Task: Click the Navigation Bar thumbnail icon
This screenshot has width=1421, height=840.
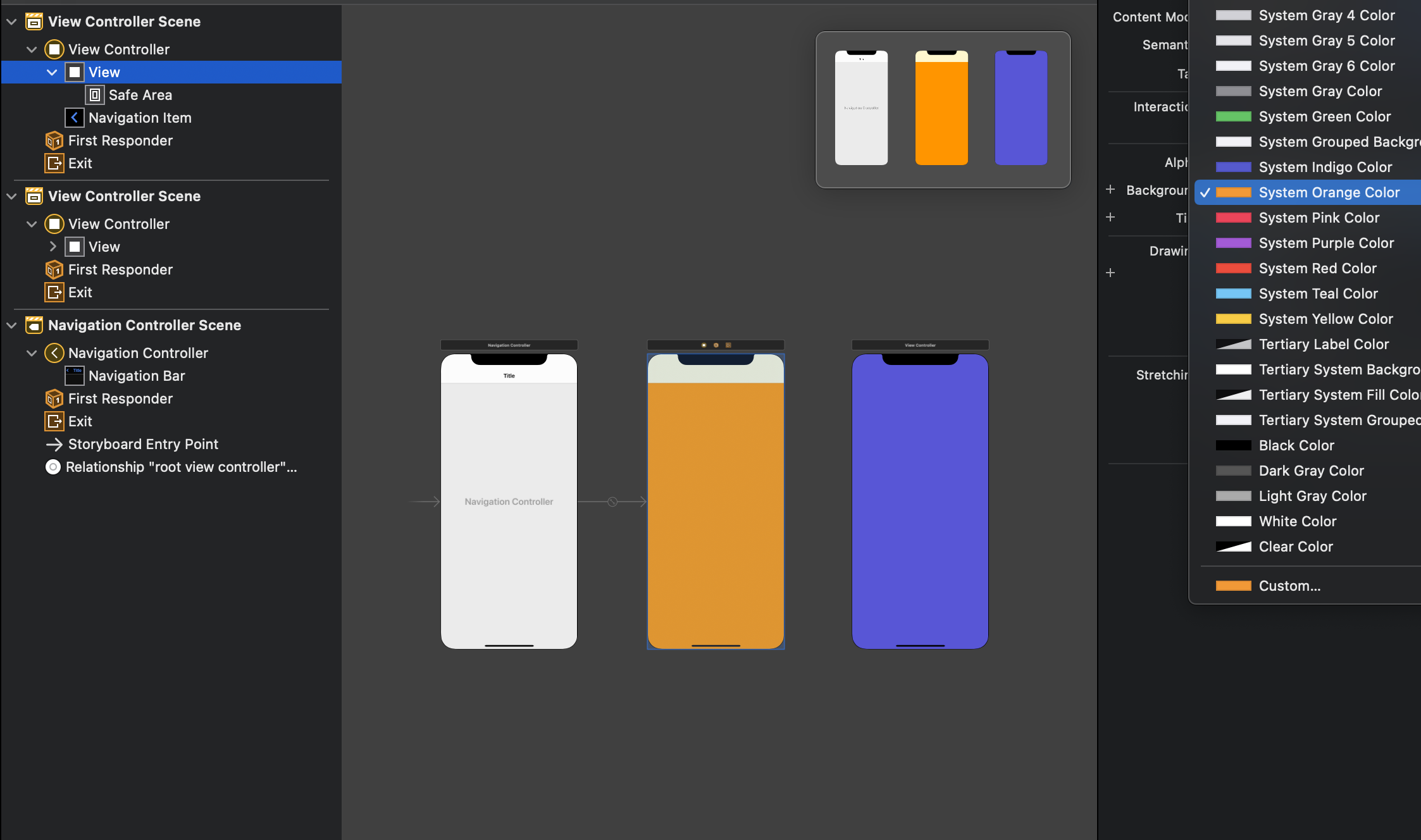Action: pos(74,376)
